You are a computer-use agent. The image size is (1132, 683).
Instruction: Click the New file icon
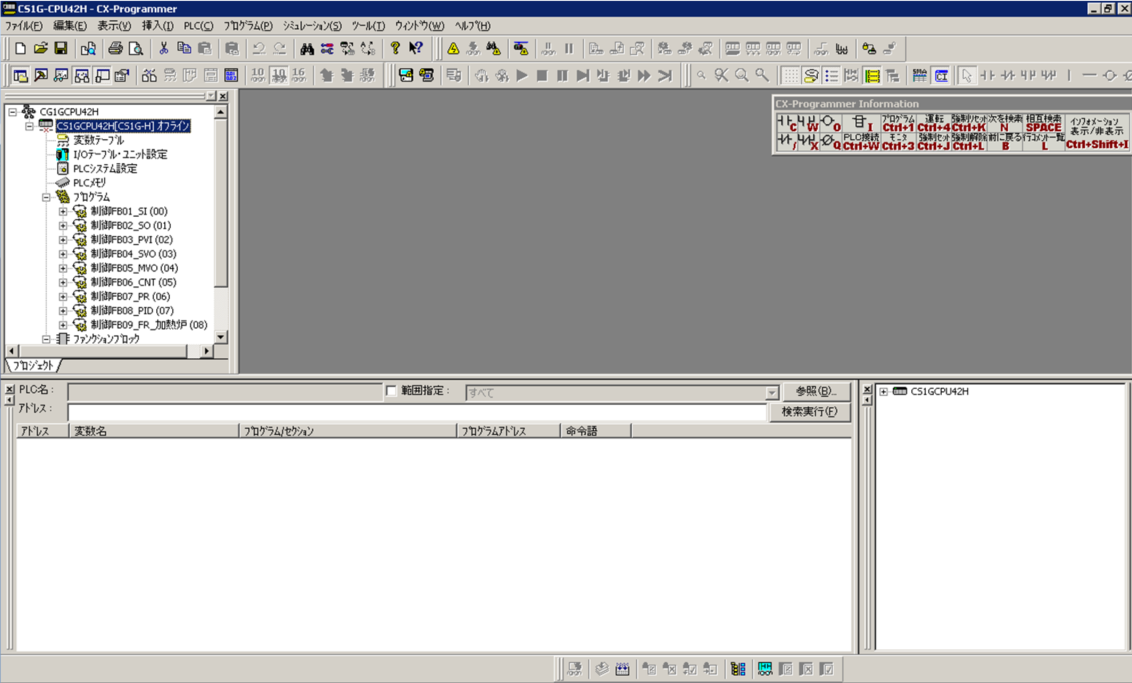coord(20,48)
